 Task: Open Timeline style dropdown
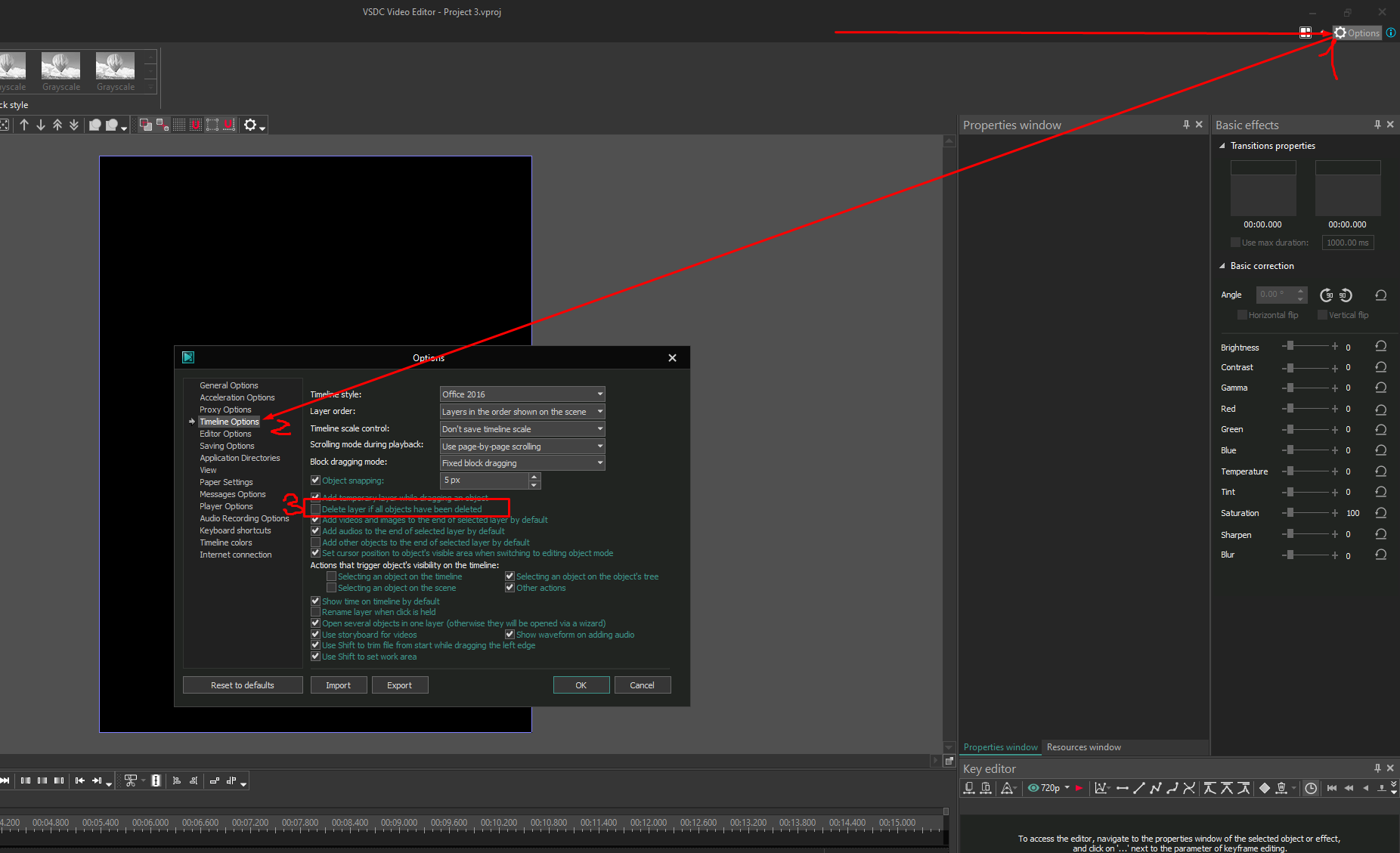click(522, 394)
